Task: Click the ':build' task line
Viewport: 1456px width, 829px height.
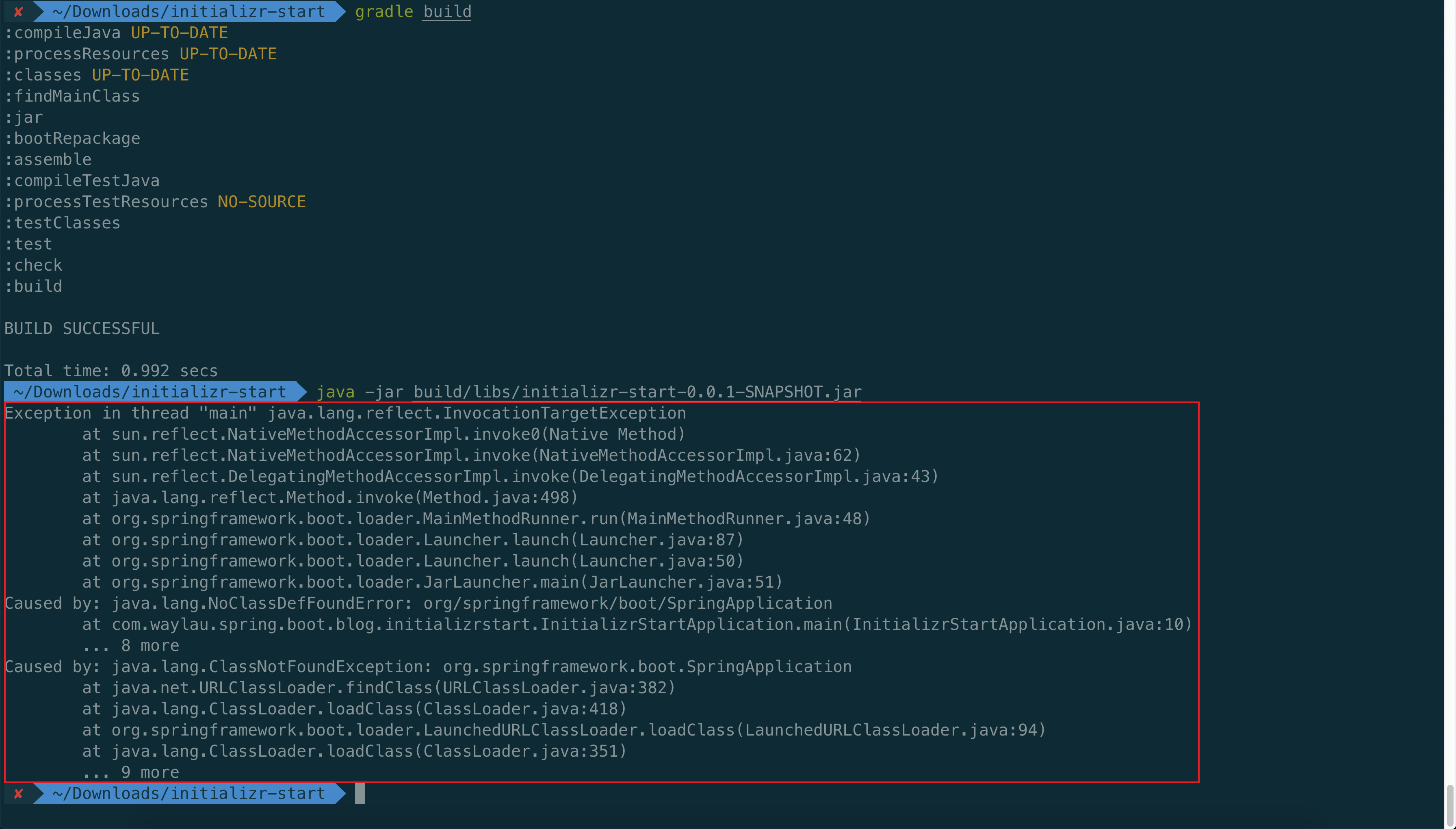Action: click(34, 286)
